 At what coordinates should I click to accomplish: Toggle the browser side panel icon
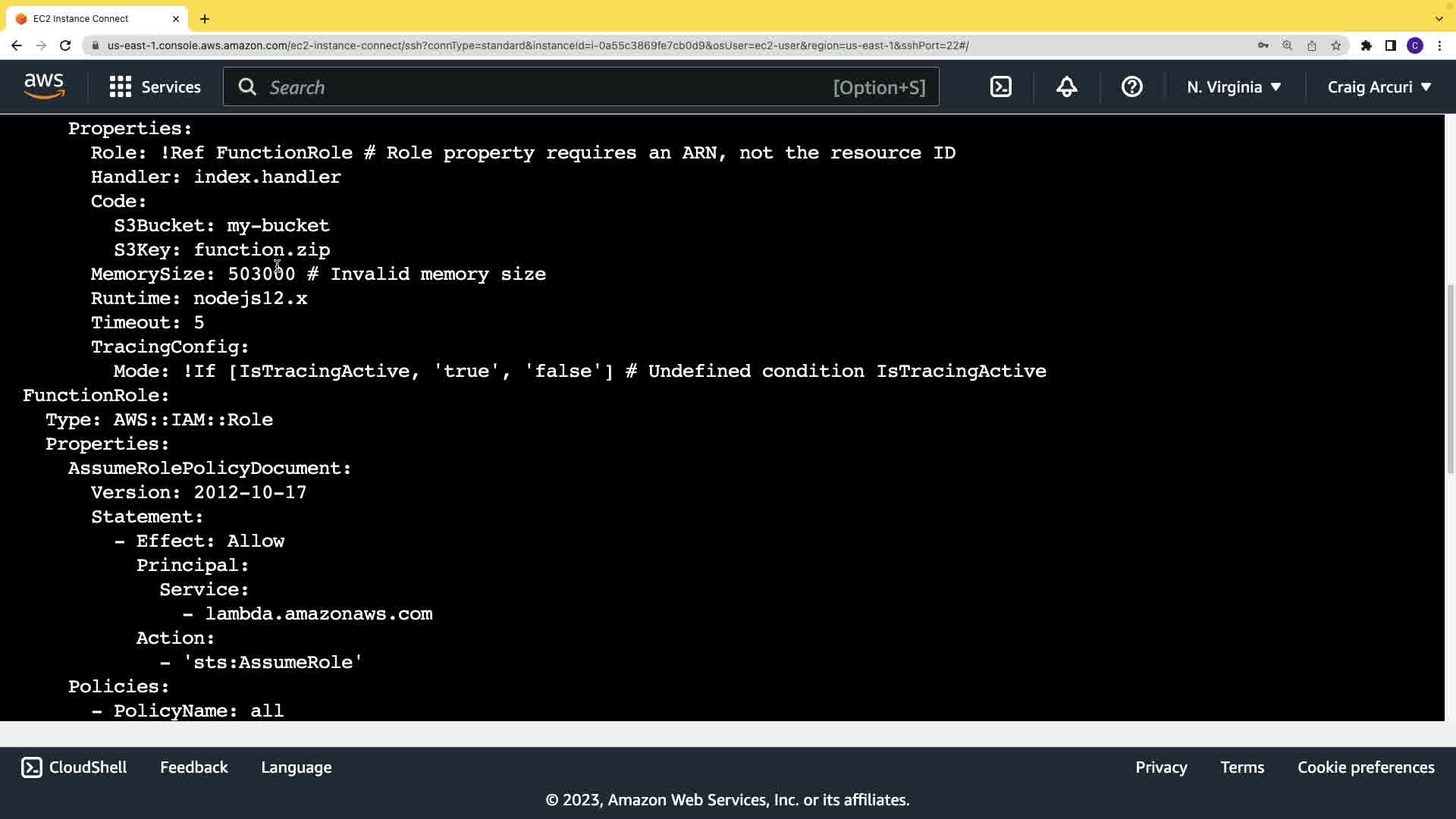point(1390,45)
